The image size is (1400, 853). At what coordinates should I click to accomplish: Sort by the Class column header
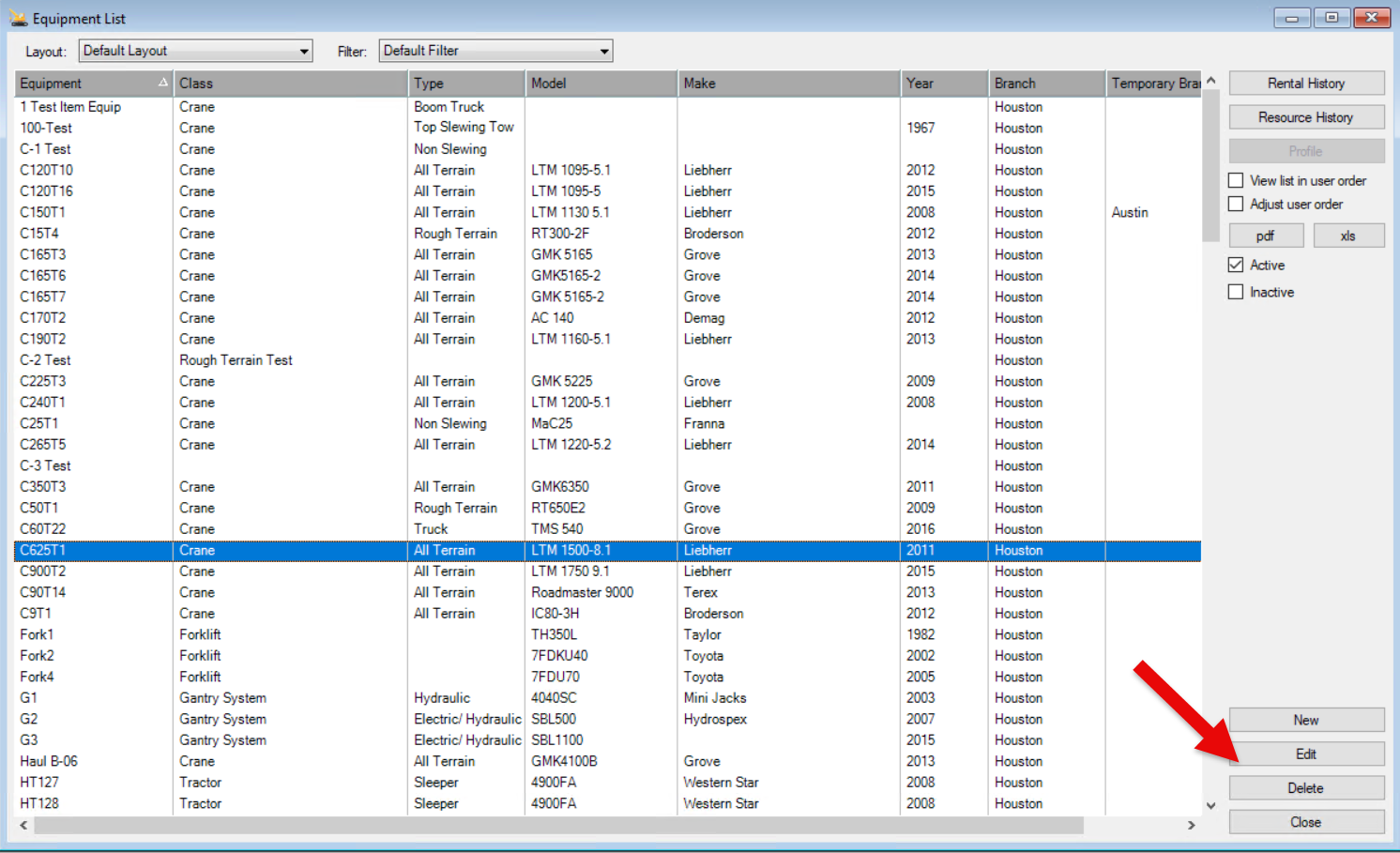click(x=291, y=84)
